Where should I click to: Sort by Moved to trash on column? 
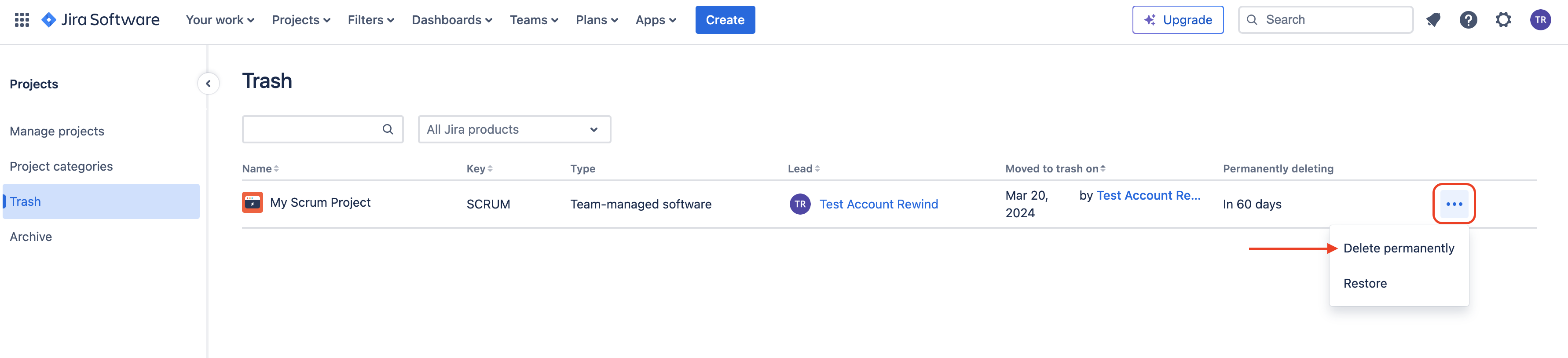tap(1054, 168)
